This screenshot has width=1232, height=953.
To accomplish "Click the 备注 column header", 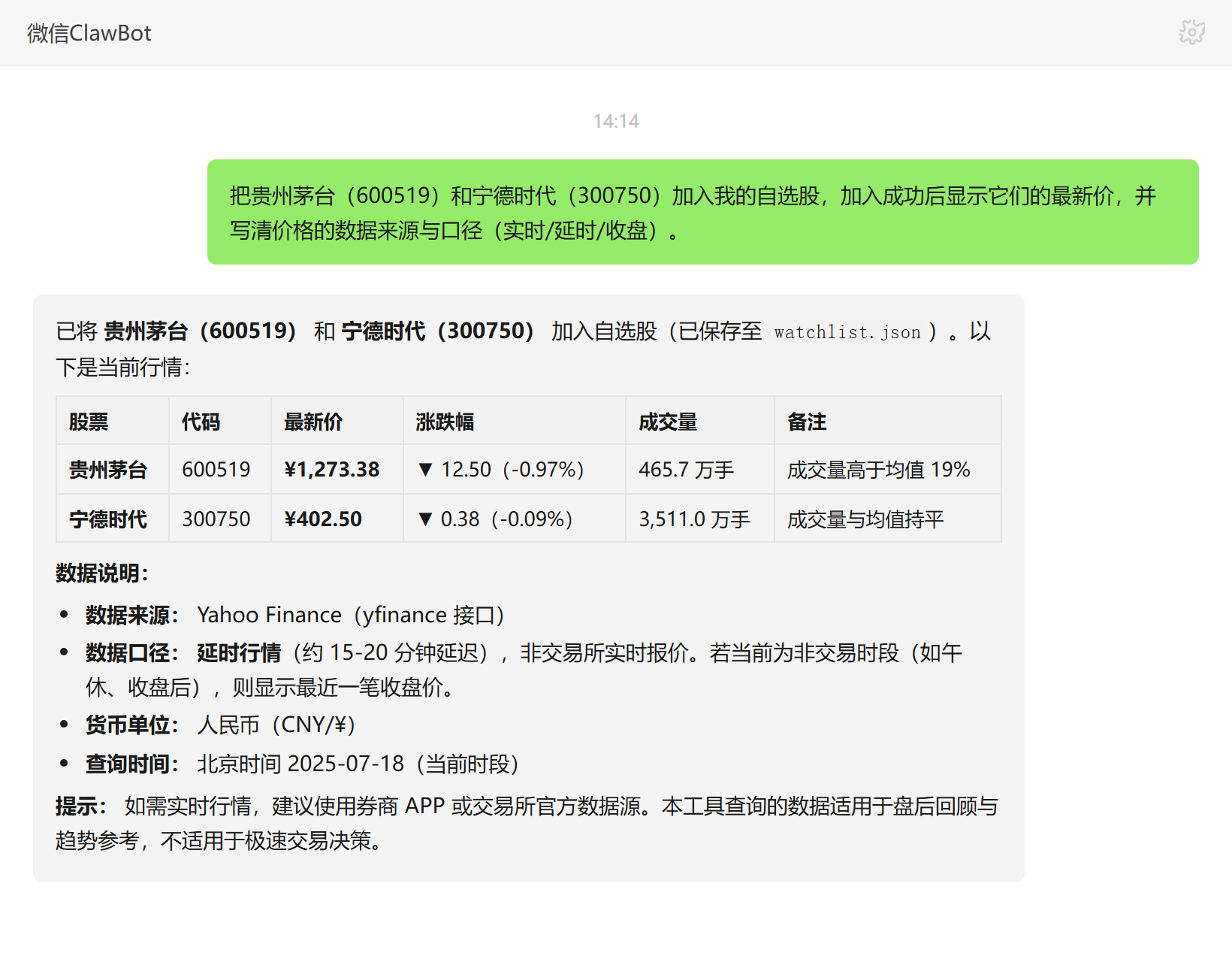I will [x=888, y=421].
